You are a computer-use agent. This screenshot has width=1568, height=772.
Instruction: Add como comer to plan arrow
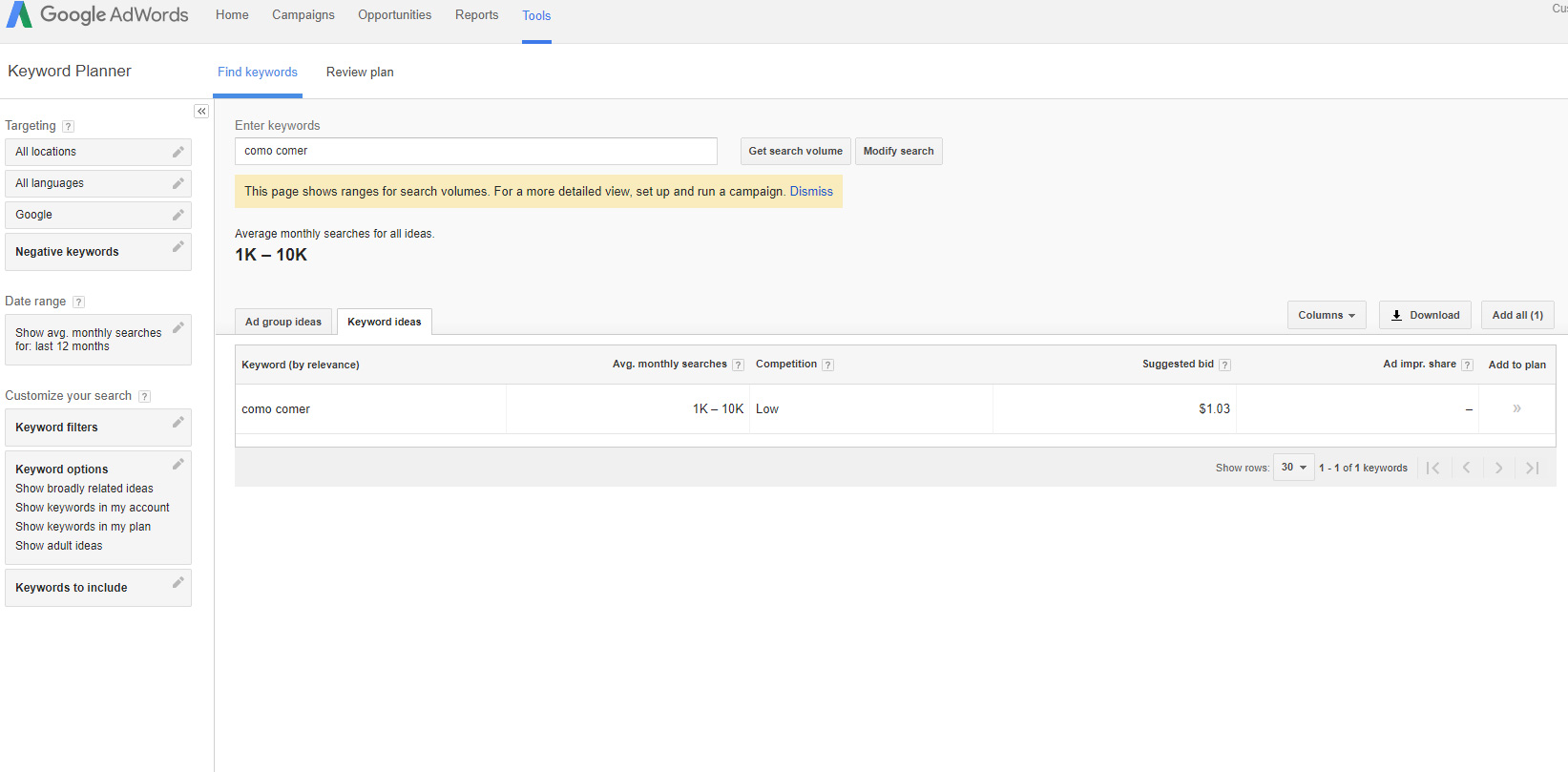pos(1516,408)
